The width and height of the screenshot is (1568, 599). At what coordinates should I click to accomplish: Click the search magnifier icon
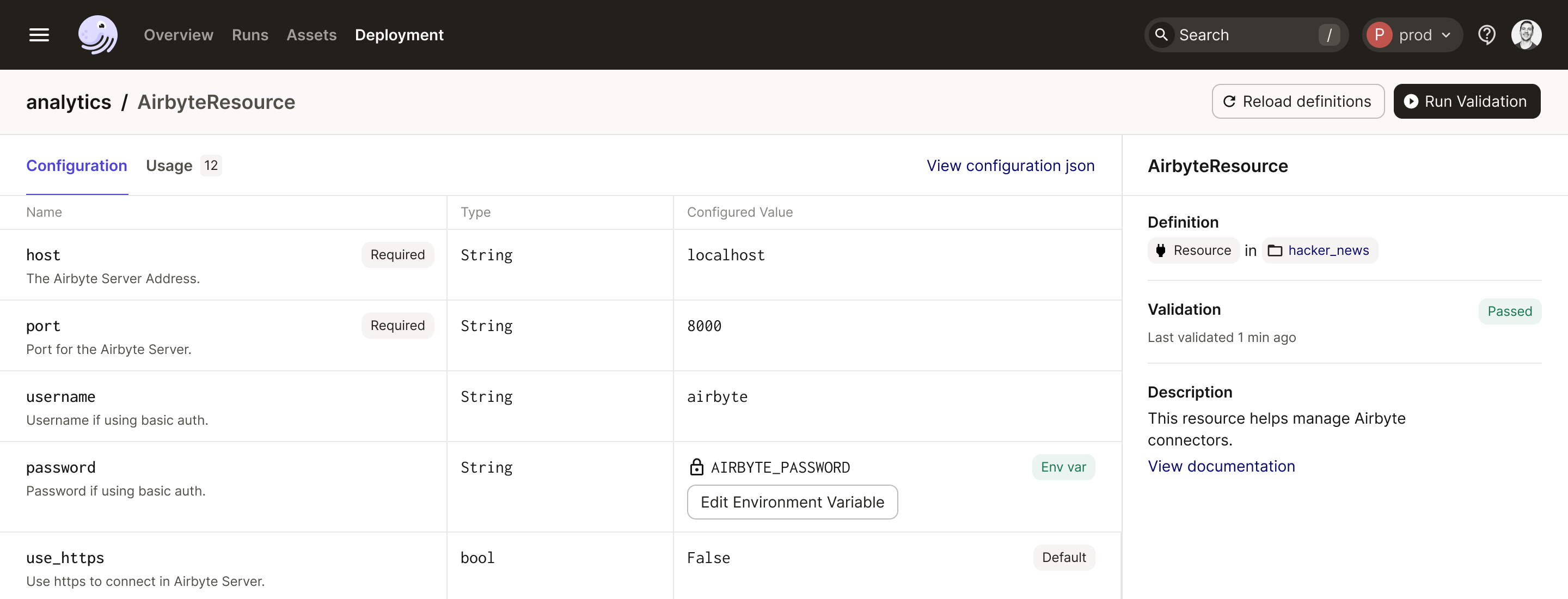1161,35
